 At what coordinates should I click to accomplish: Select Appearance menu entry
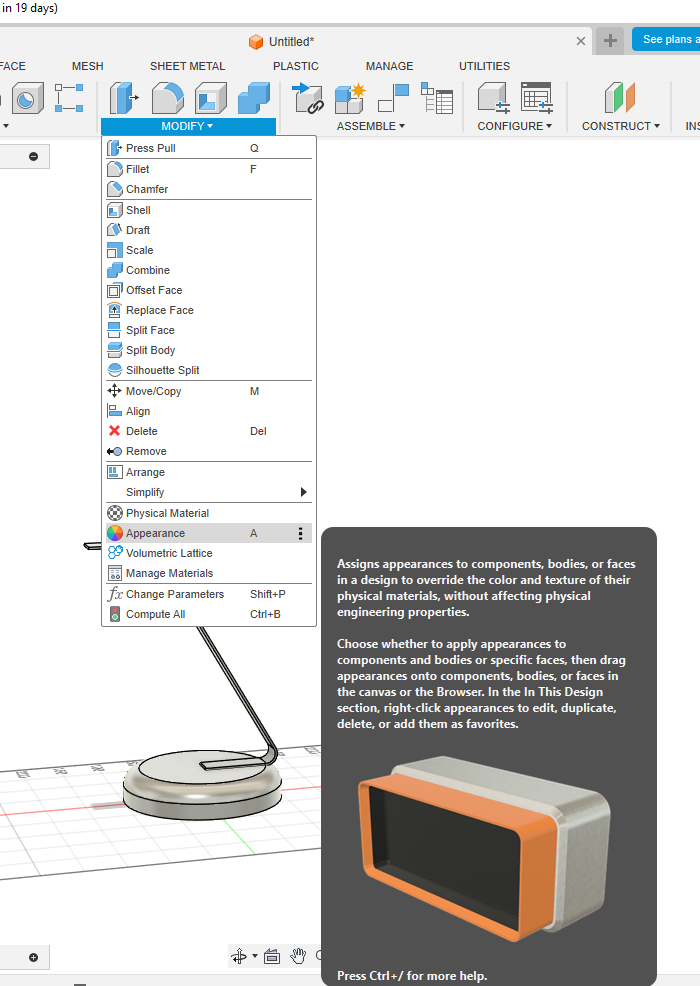tap(208, 533)
